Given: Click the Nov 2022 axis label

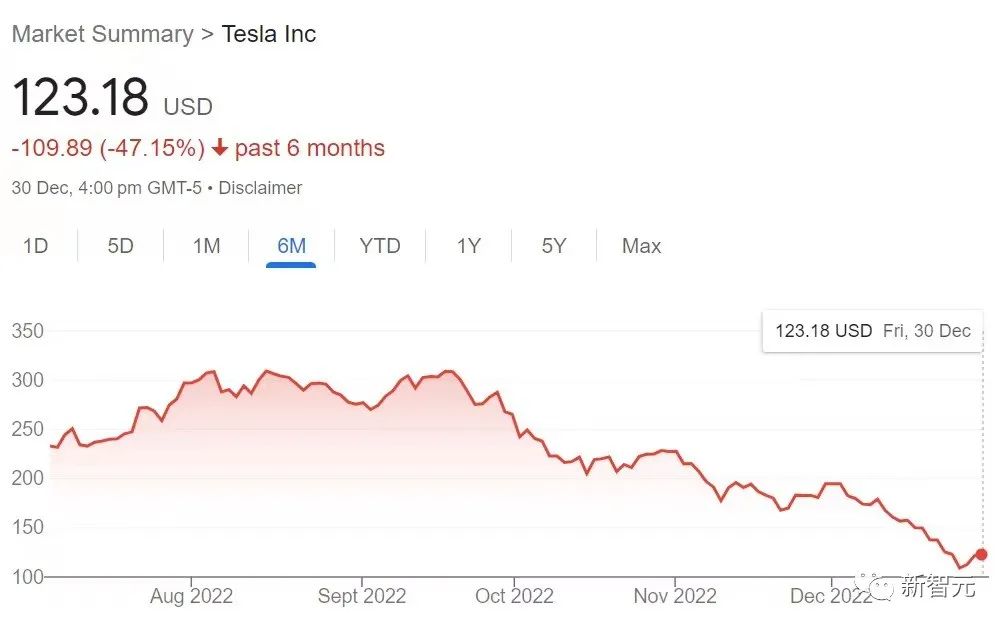Looking at the screenshot, I should coord(675,596).
